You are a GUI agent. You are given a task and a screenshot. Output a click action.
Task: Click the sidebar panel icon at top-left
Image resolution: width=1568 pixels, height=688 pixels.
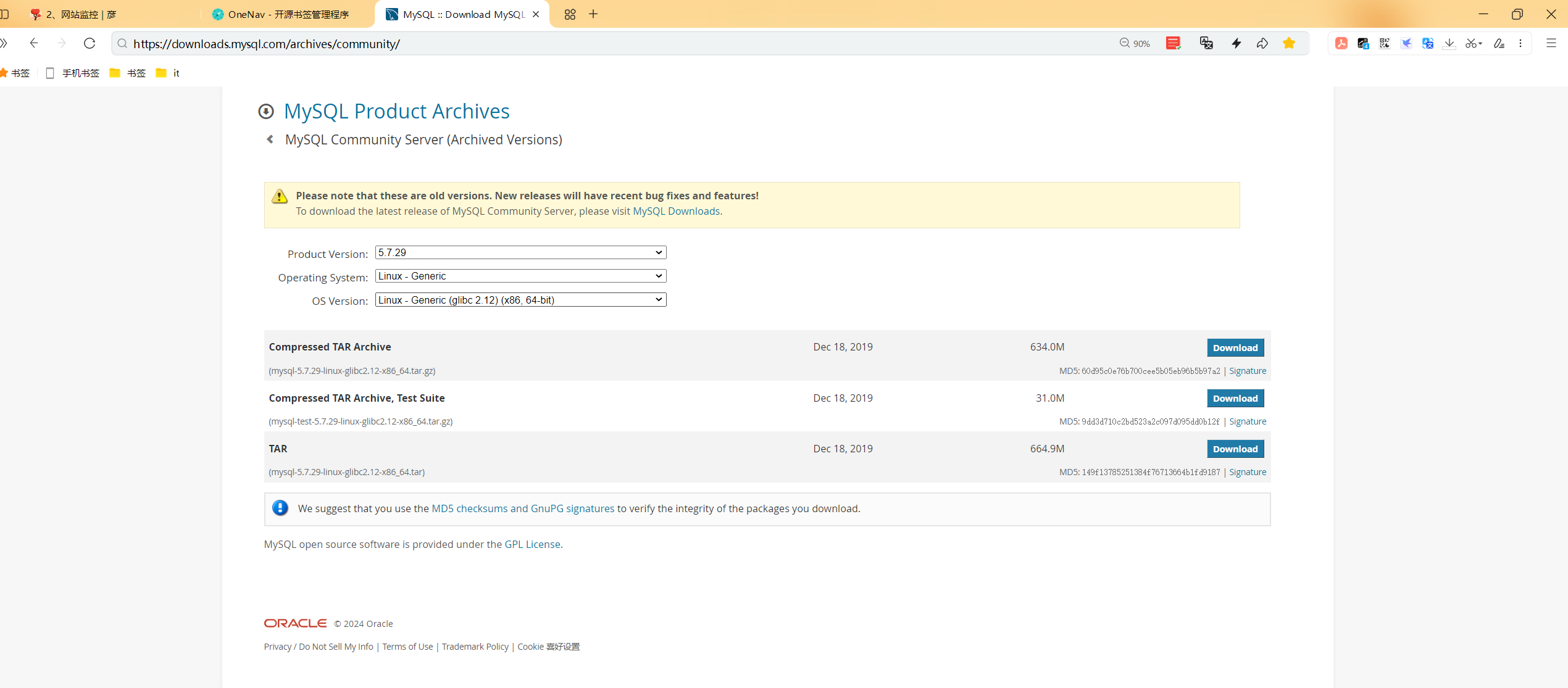click(4, 14)
